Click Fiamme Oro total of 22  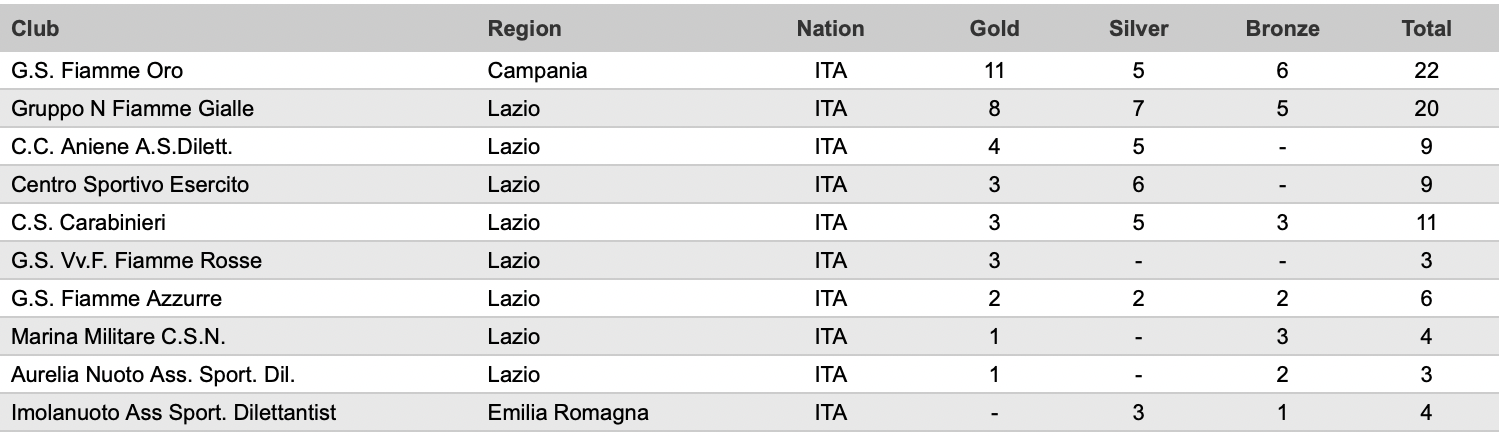(x=1426, y=71)
